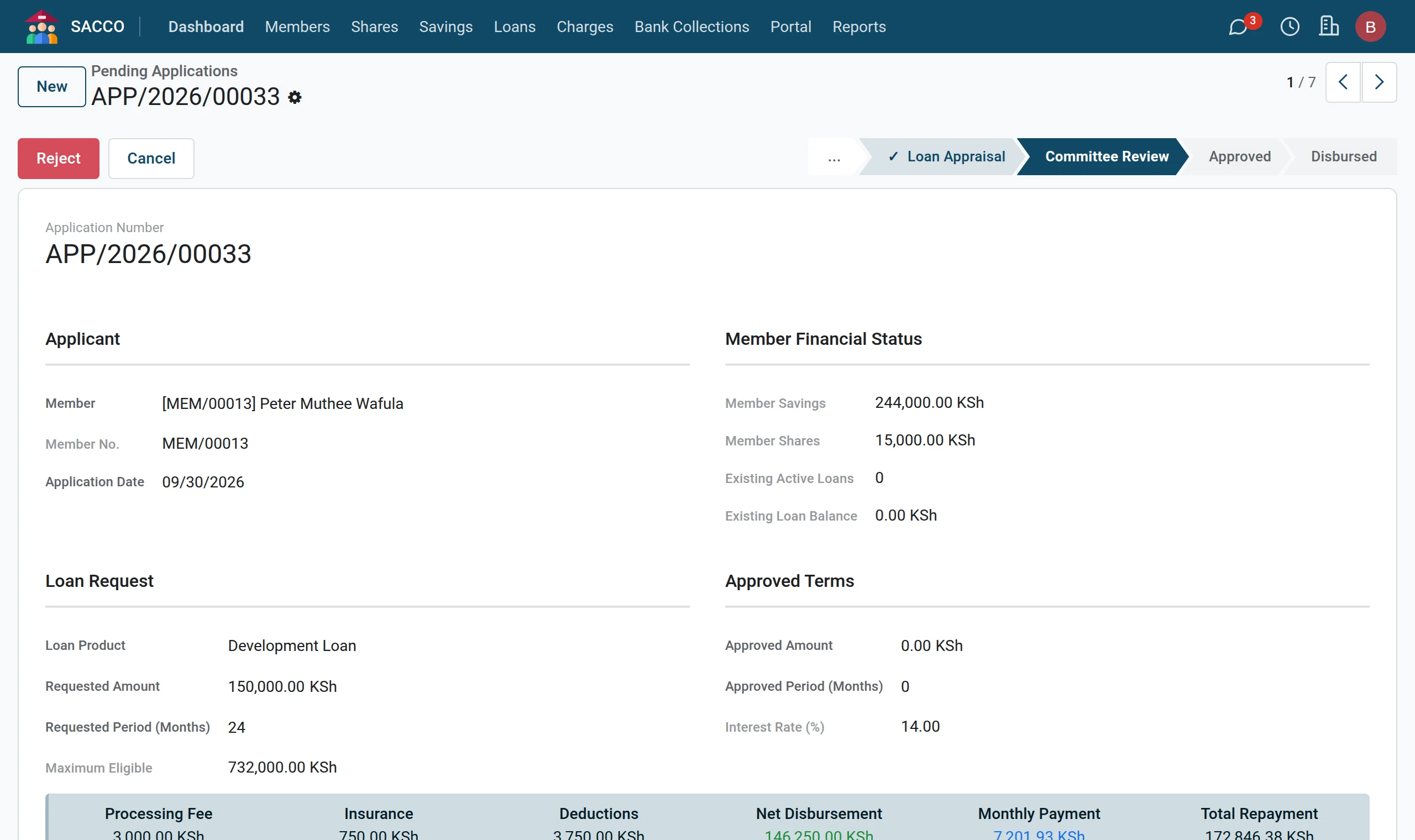Click the Requested Period value 24
This screenshot has width=1415, height=840.
[237, 727]
